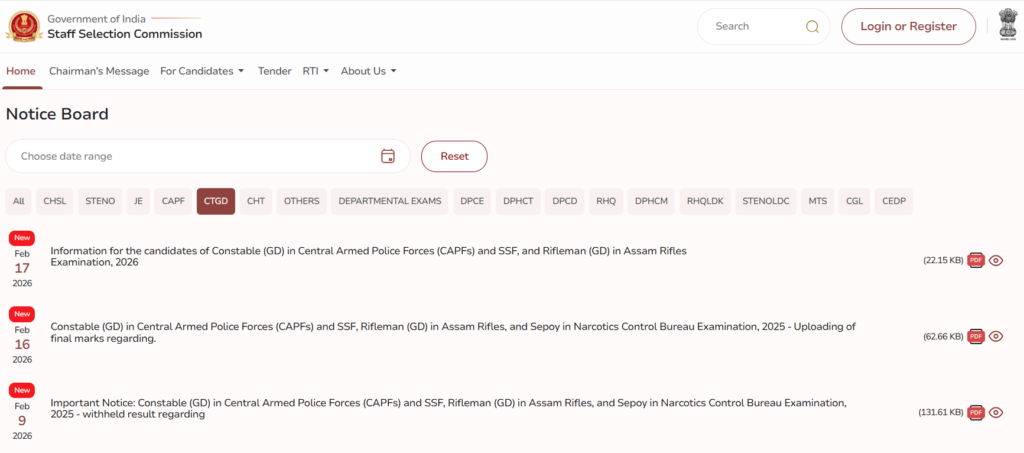Click the Government of India text
The image size is (1024, 453).
pyautogui.click(x=96, y=18)
